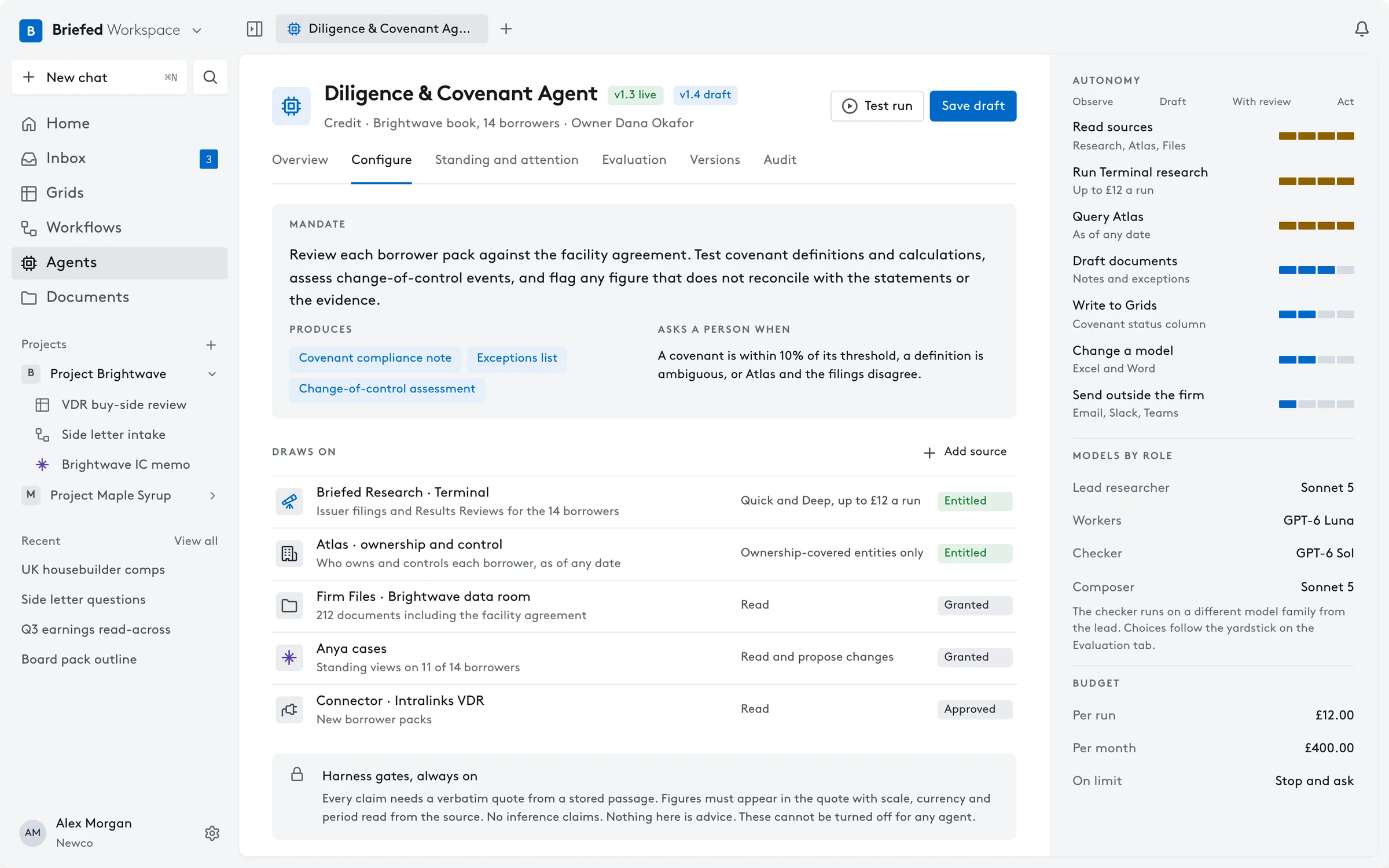
Task: Open the Briefed Workspace dropdown chevron
Action: pyautogui.click(x=197, y=30)
